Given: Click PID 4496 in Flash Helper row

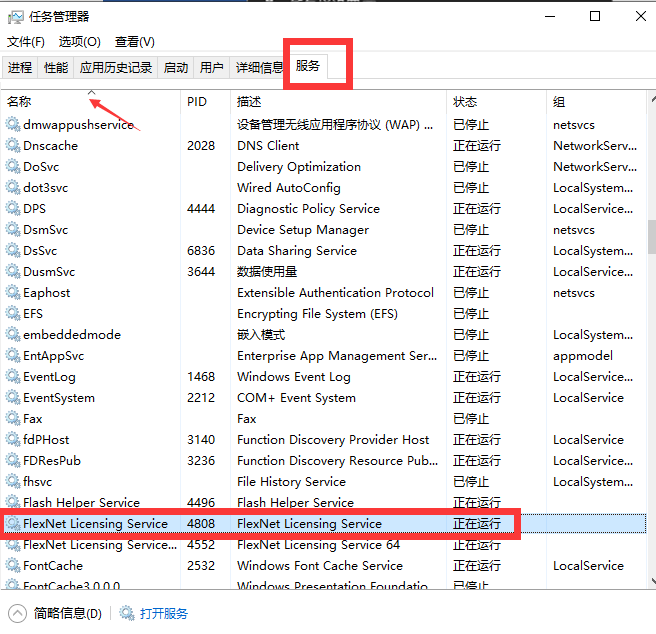Looking at the screenshot, I should (x=201, y=502).
